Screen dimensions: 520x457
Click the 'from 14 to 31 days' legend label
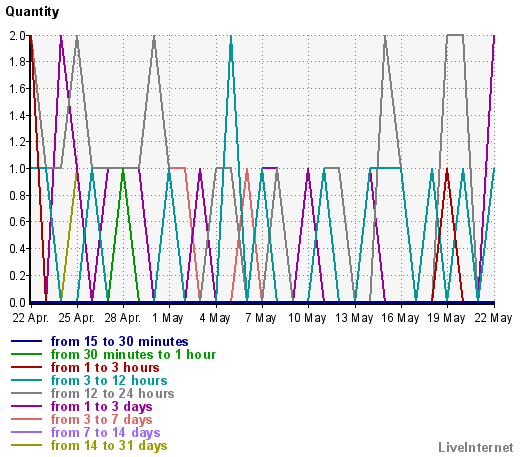pos(109,445)
